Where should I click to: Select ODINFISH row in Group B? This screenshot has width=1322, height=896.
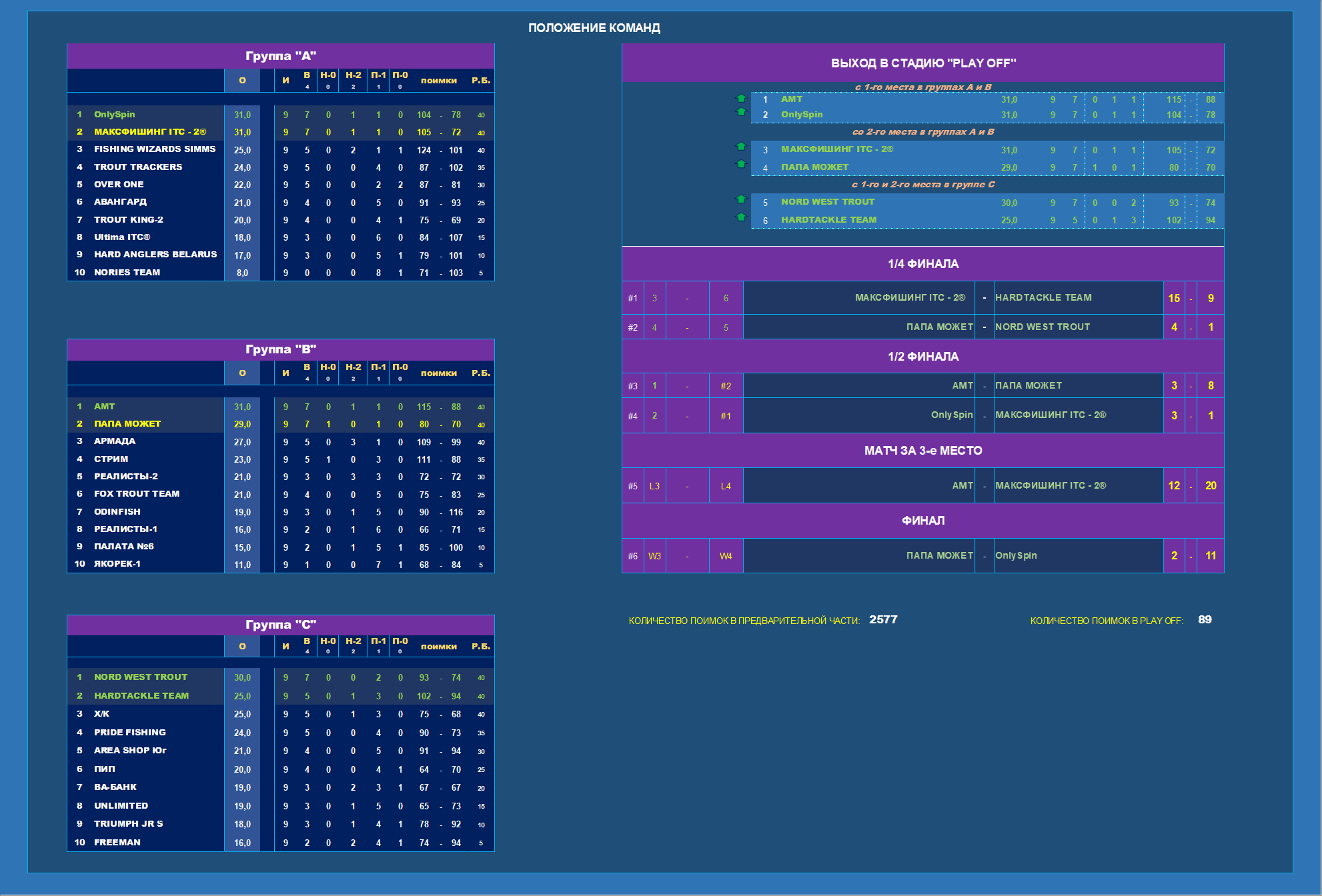coord(281,512)
